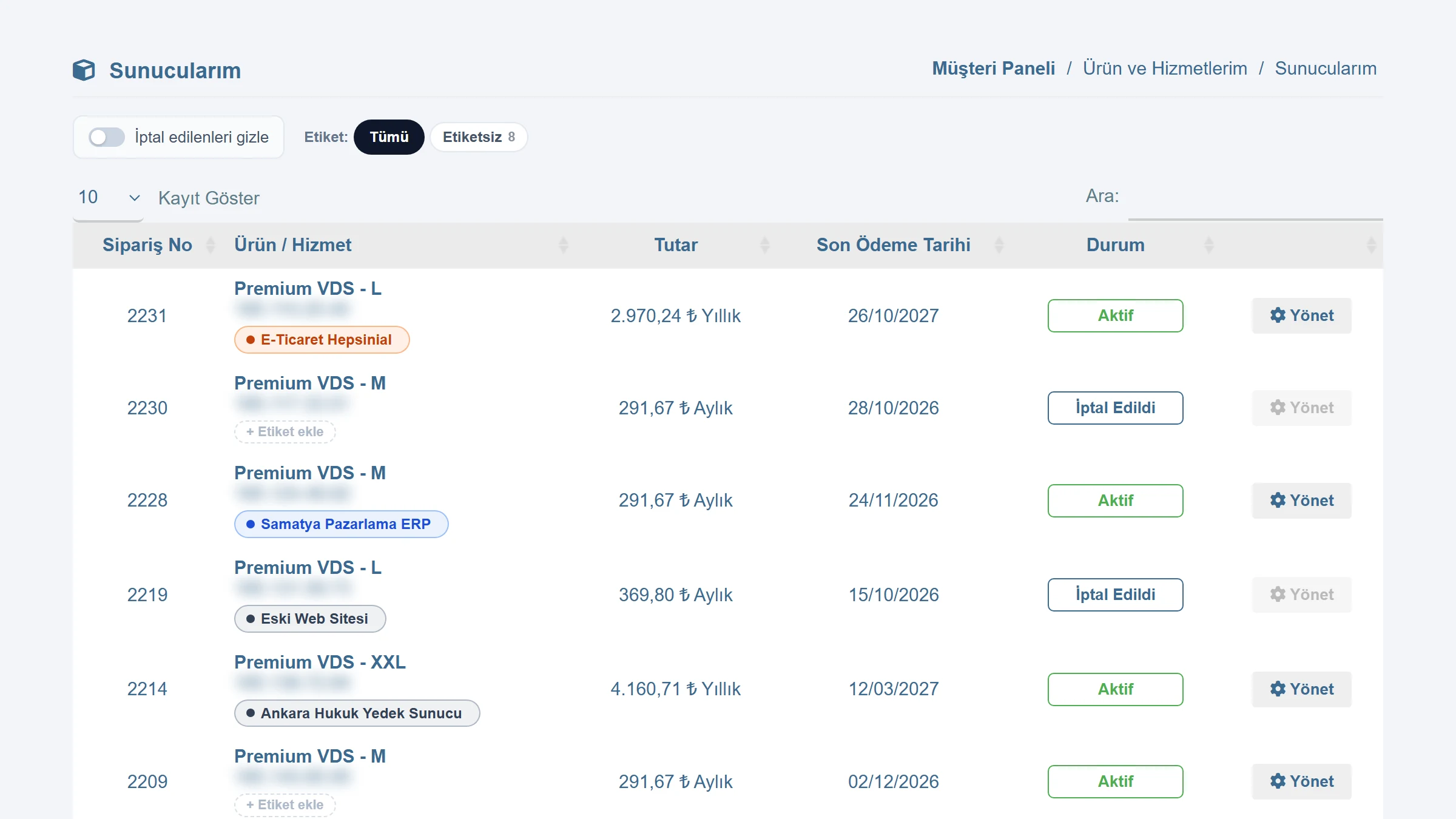Click E-Ticaret Hepsinial label tag
Viewport: 1456px width, 819px height.
coord(322,340)
